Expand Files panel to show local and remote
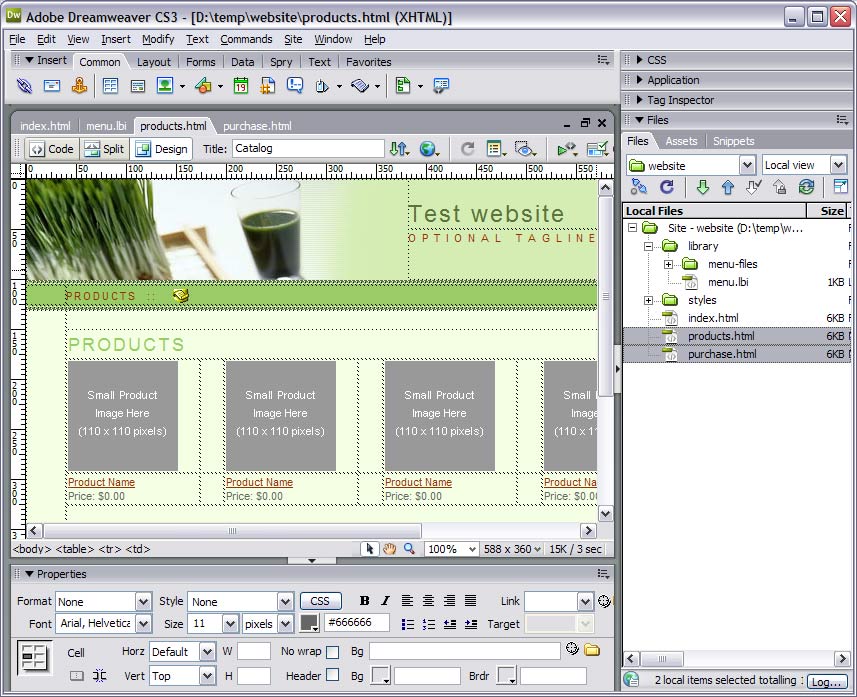Screen dimensions: 857x697 tap(840, 188)
